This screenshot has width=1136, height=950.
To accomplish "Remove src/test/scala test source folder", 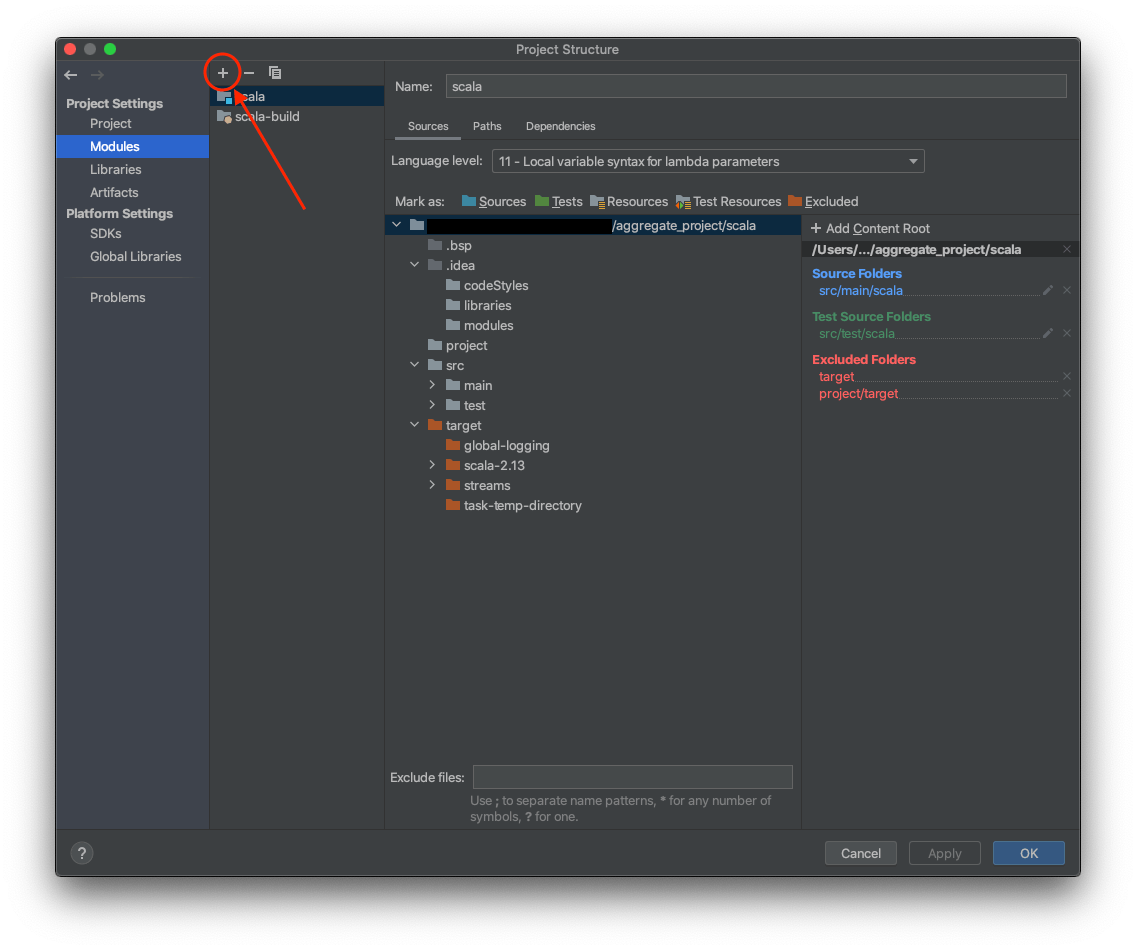I will point(1066,333).
